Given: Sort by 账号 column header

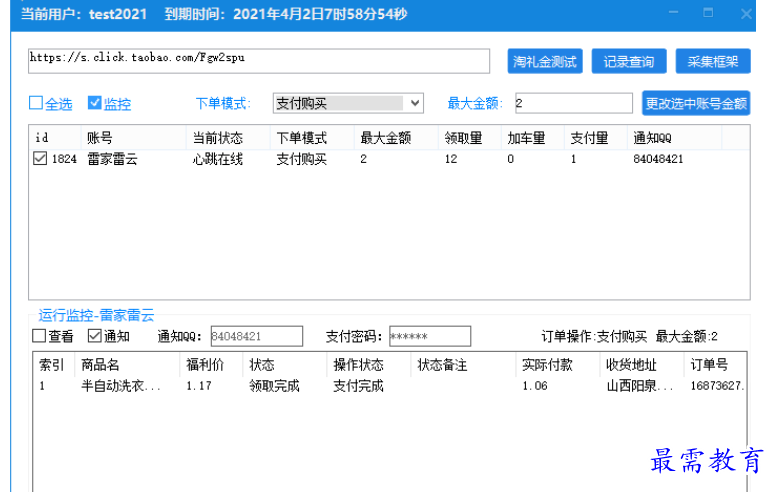Looking at the screenshot, I should pyautogui.click(x=133, y=138).
